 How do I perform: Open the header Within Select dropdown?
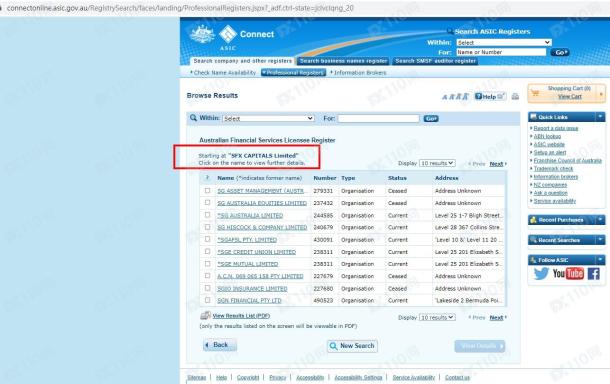pyautogui.click(x=503, y=42)
